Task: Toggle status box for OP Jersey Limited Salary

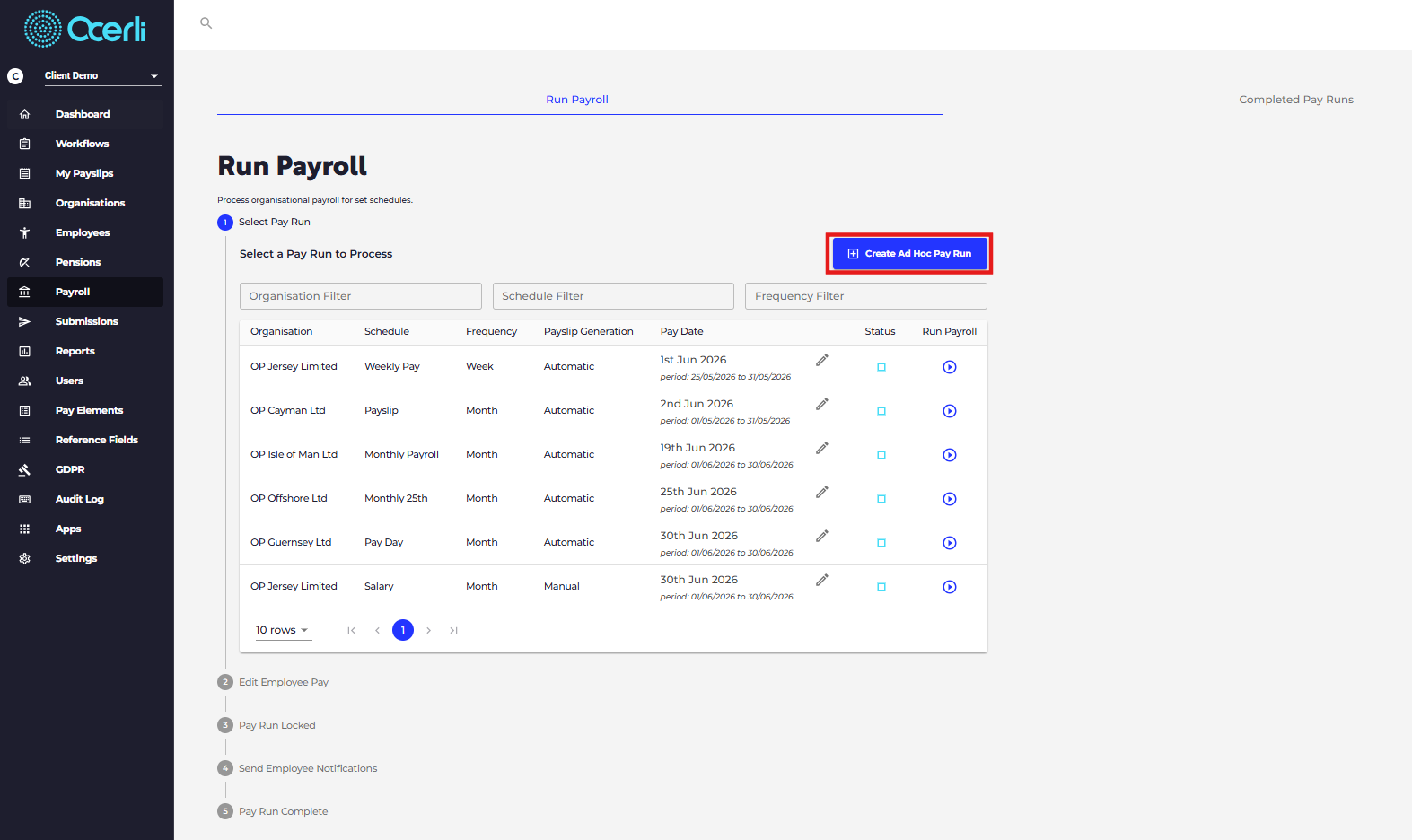Action: tap(881, 587)
